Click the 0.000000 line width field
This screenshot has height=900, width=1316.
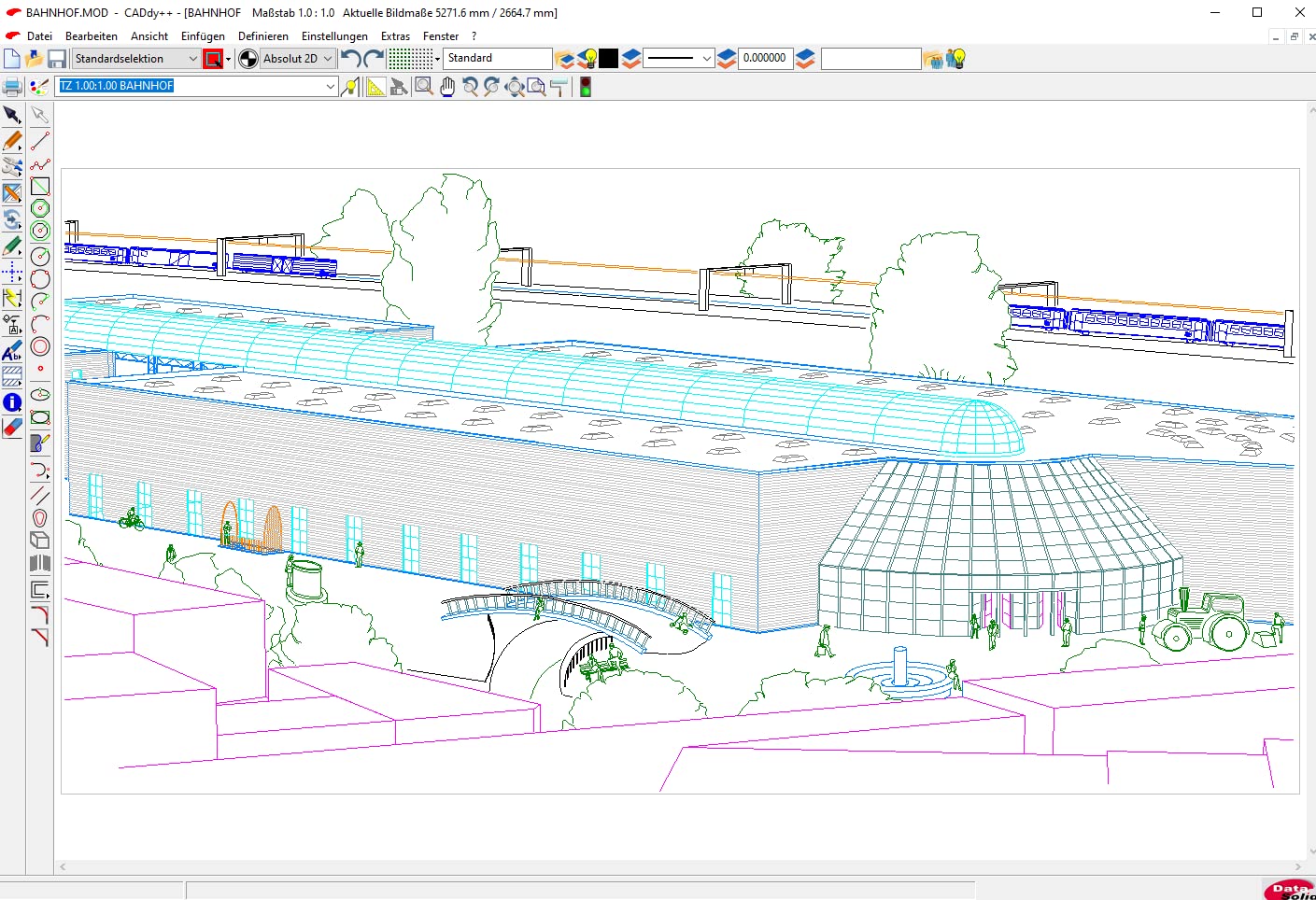(x=765, y=58)
